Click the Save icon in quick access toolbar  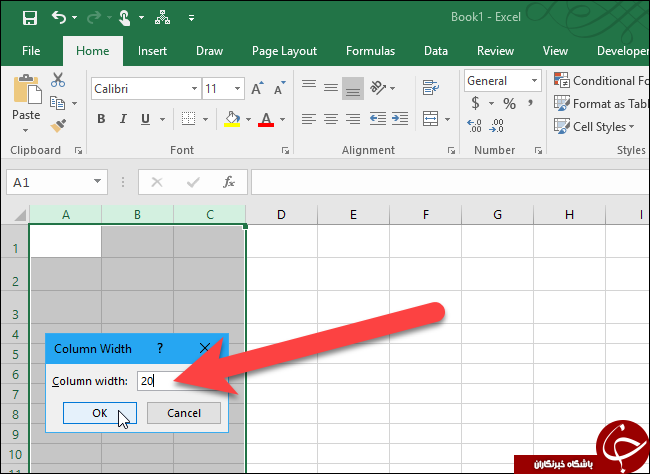[x=30, y=18]
